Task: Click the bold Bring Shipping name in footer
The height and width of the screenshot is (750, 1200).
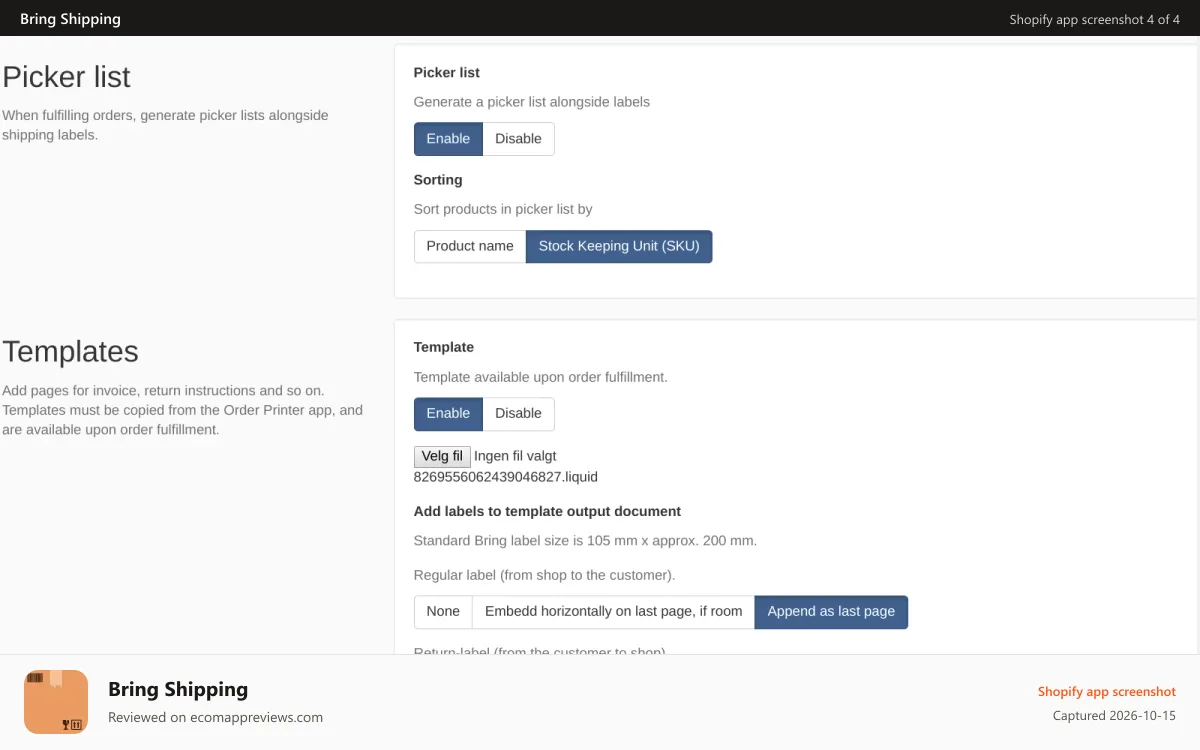Action: [x=178, y=689]
